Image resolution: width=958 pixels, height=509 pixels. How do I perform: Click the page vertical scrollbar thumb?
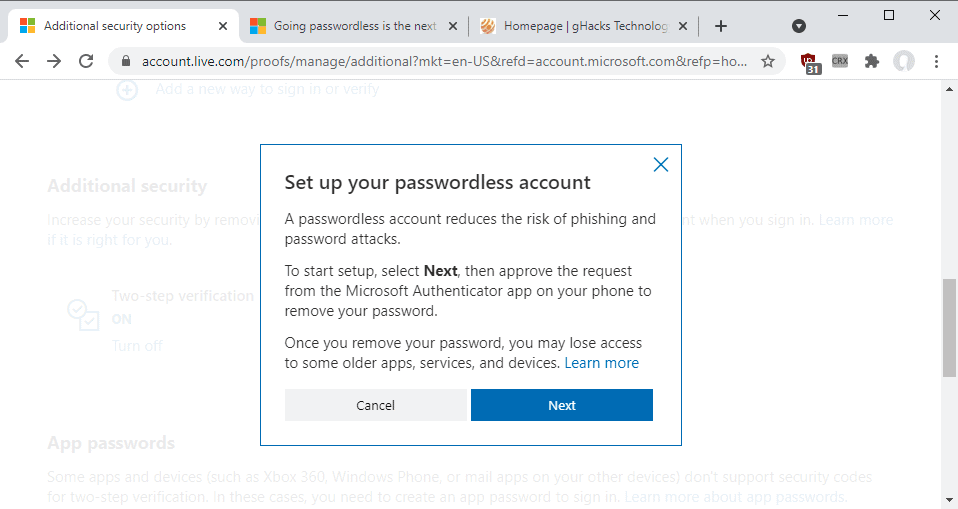point(949,328)
